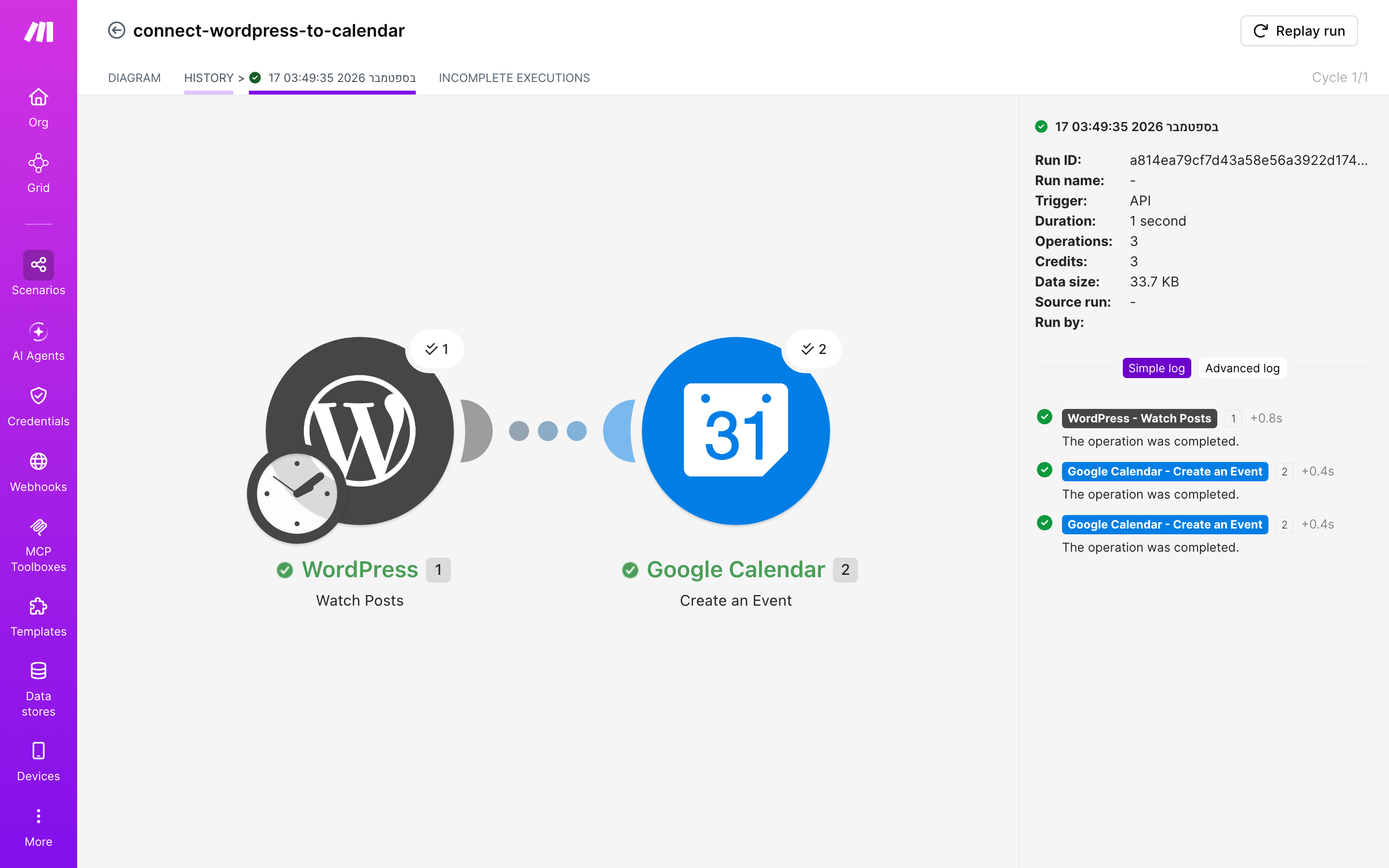Open the WordPress operations bubble showing 1
This screenshot has height=868, width=1389.
point(437,349)
